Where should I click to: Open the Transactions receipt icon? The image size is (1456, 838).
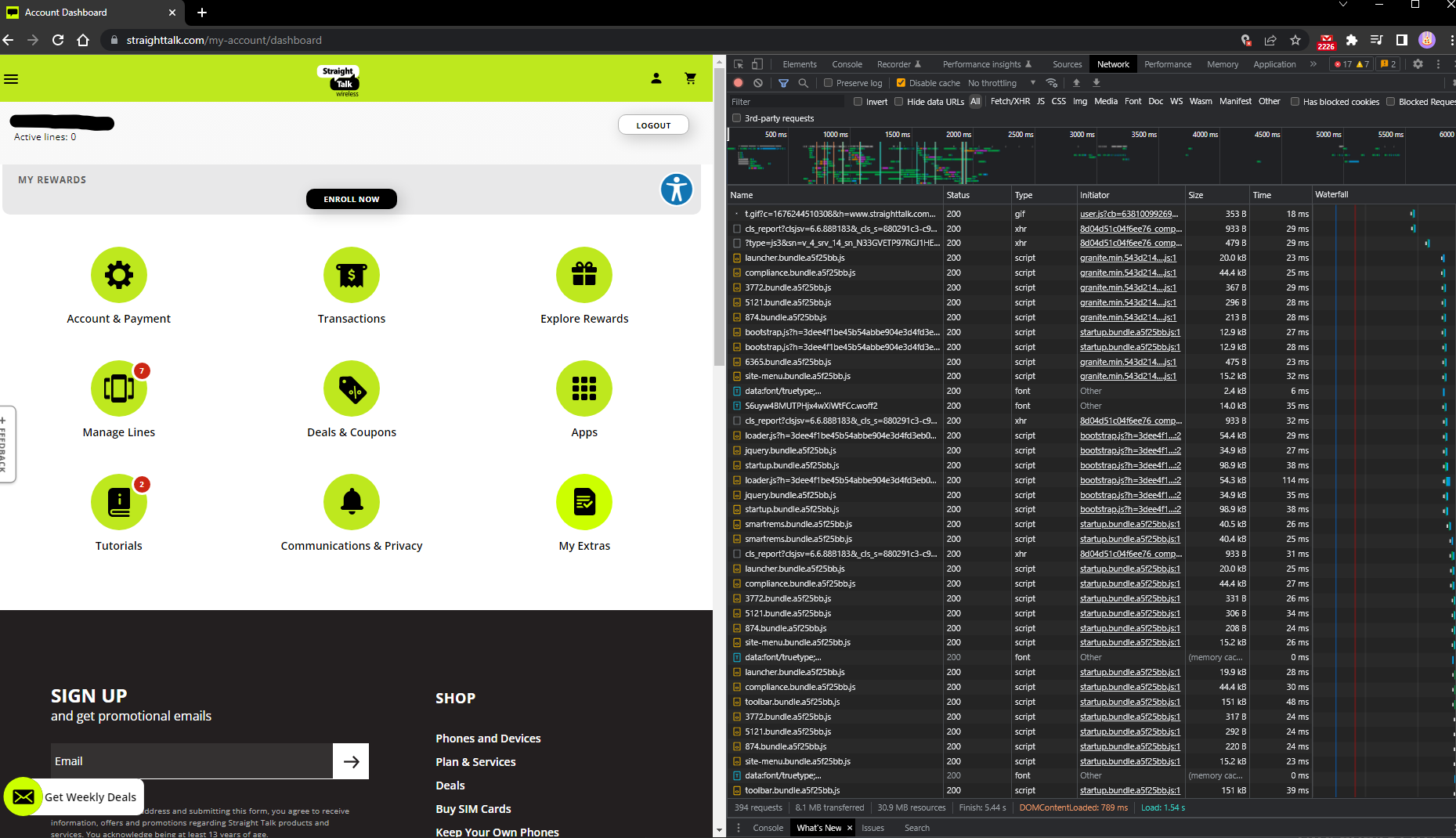coord(352,275)
